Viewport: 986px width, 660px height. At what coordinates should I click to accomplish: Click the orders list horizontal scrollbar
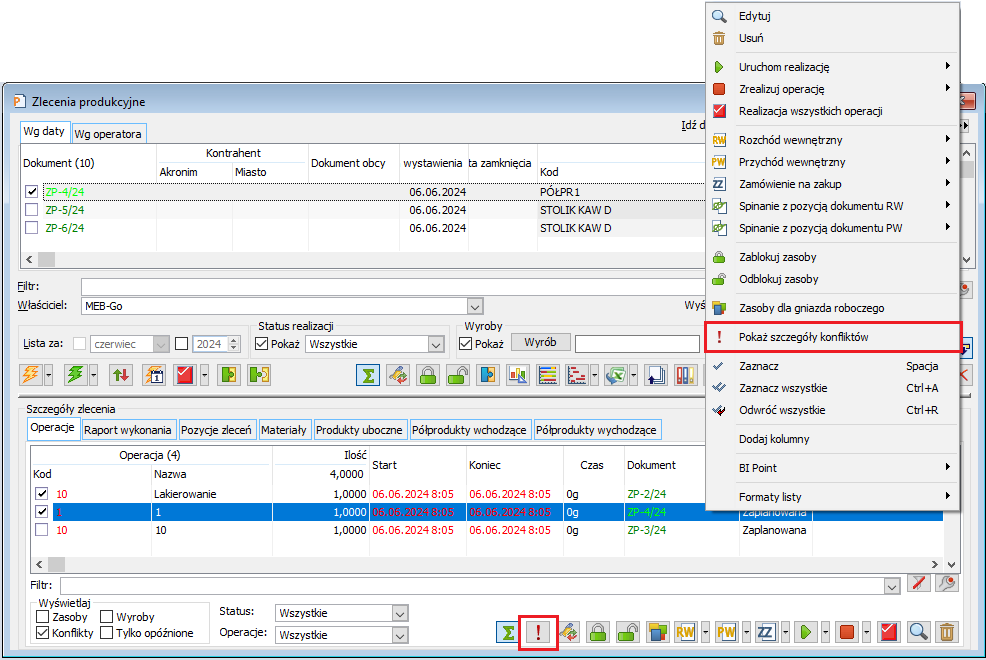point(365,259)
